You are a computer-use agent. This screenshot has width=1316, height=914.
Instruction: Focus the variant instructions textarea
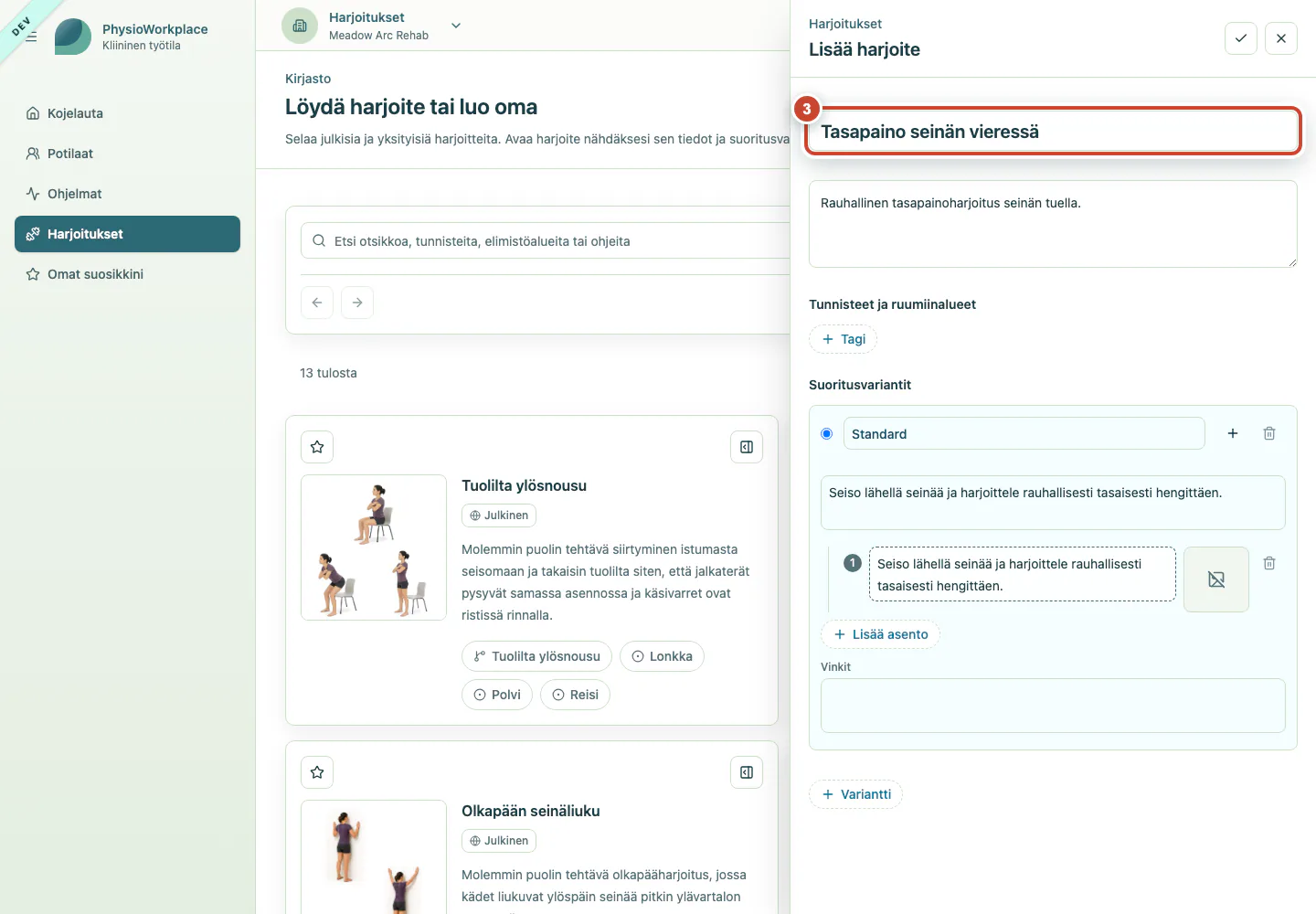tap(1053, 503)
